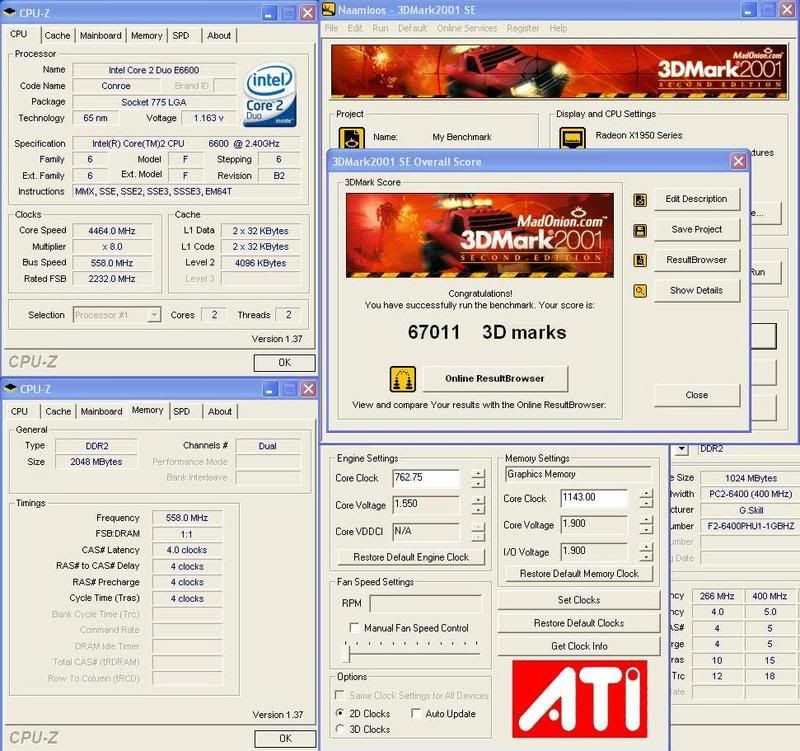Click the ATI logo in the tray tool
The width and height of the screenshot is (800, 751).
(580, 699)
